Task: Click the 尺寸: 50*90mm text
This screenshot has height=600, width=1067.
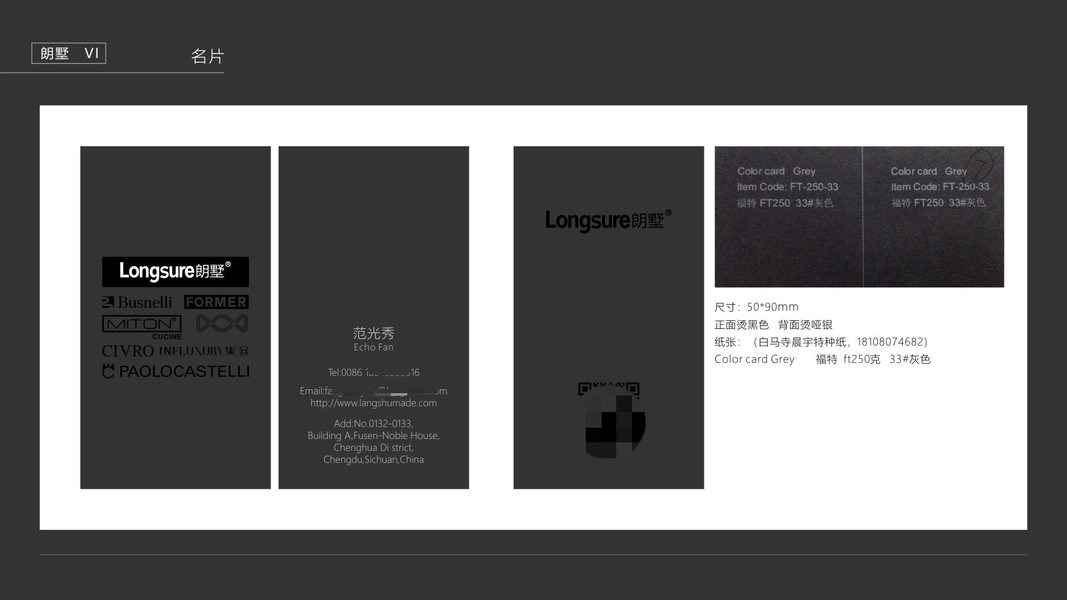Action: [x=757, y=307]
